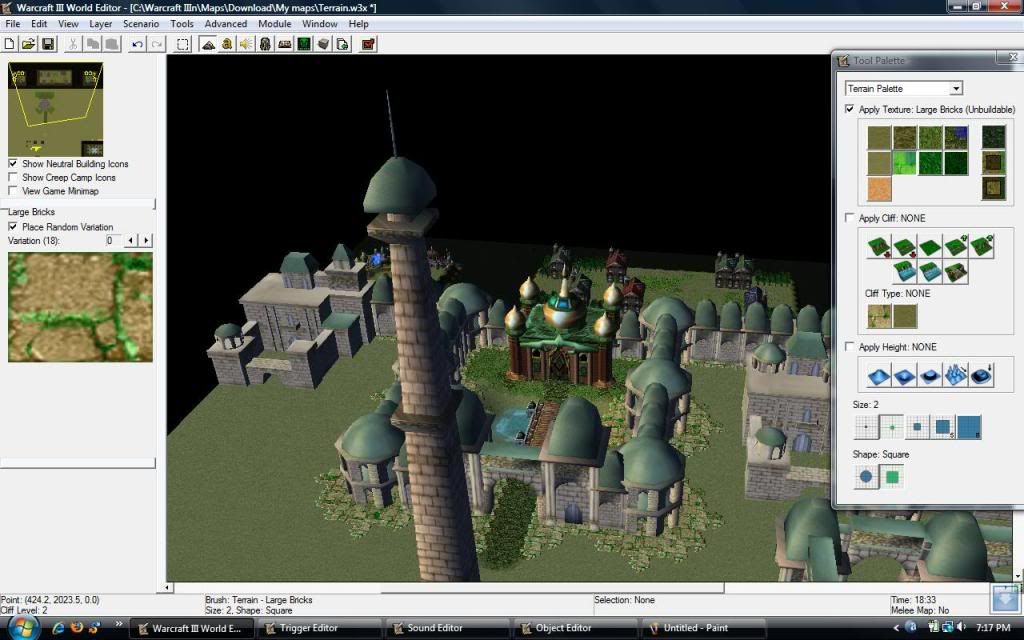The width and height of the screenshot is (1024, 640).
Task: Click the 'Selection: None' status bar text
Action: pyautogui.click(x=624, y=600)
